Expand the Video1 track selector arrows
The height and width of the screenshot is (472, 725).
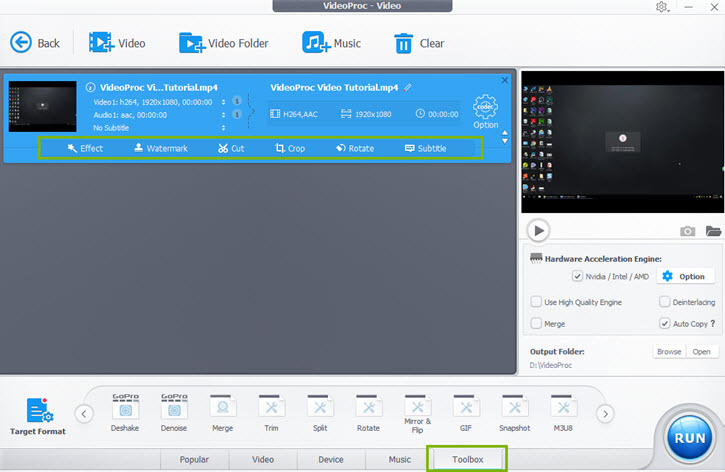[222, 101]
